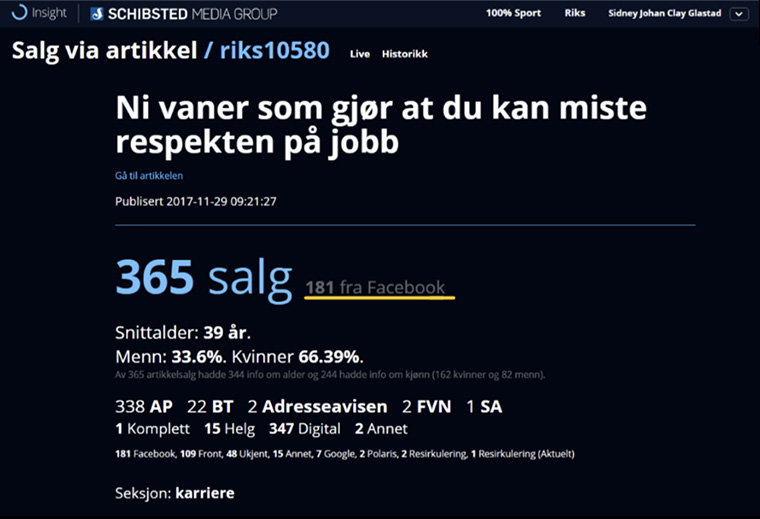Click the riks10580 article ID
The height and width of the screenshot is (519, 760).
[275, 50]
